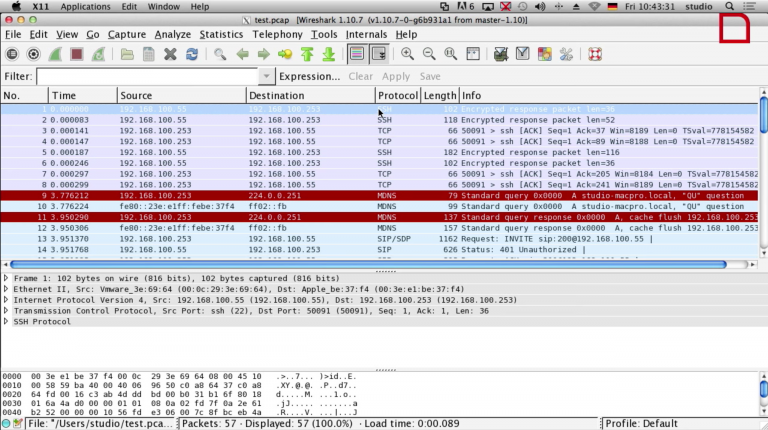Click the packet list horizontal scrollbar thumb

(368, 264)
